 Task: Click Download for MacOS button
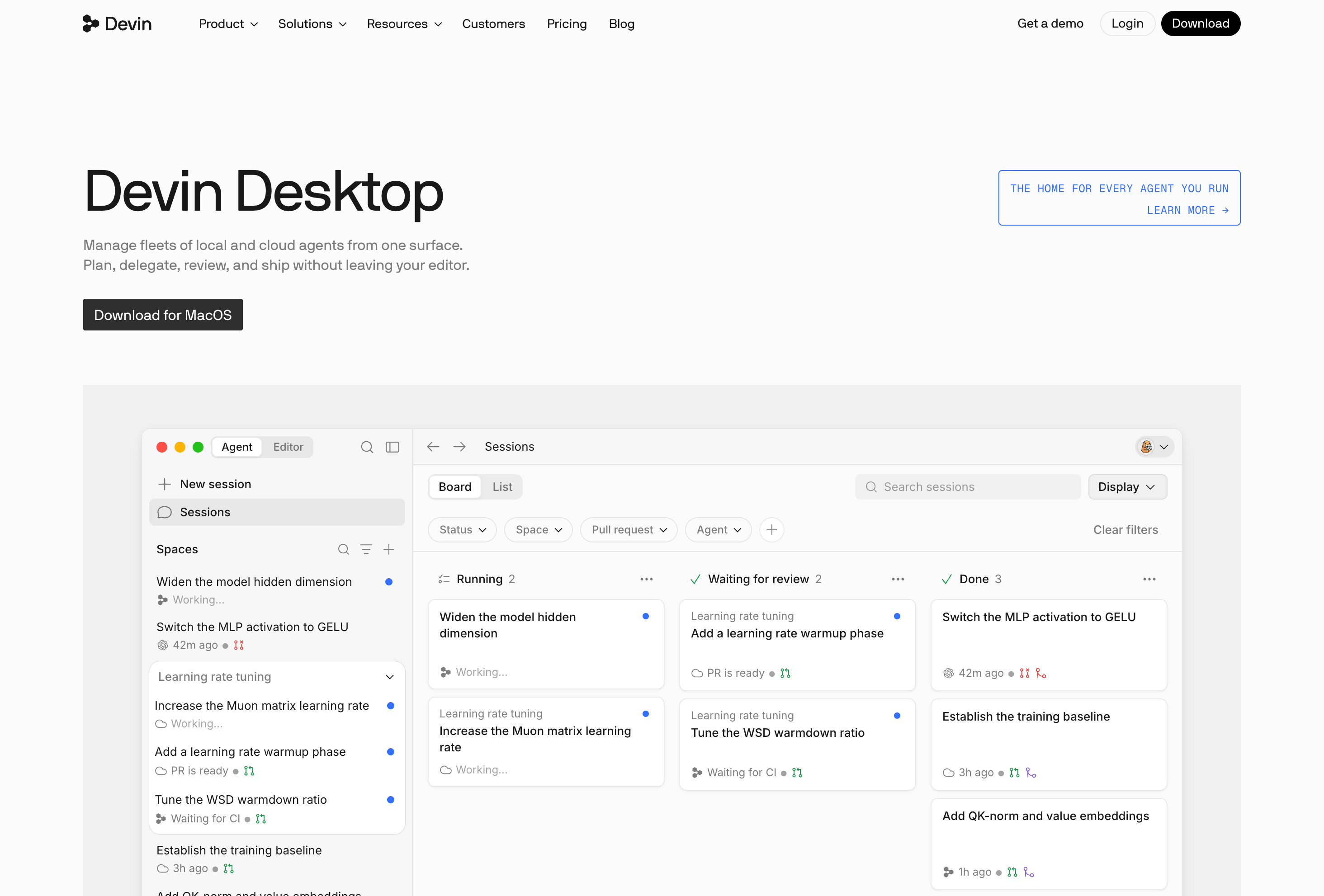click(163, 315)
